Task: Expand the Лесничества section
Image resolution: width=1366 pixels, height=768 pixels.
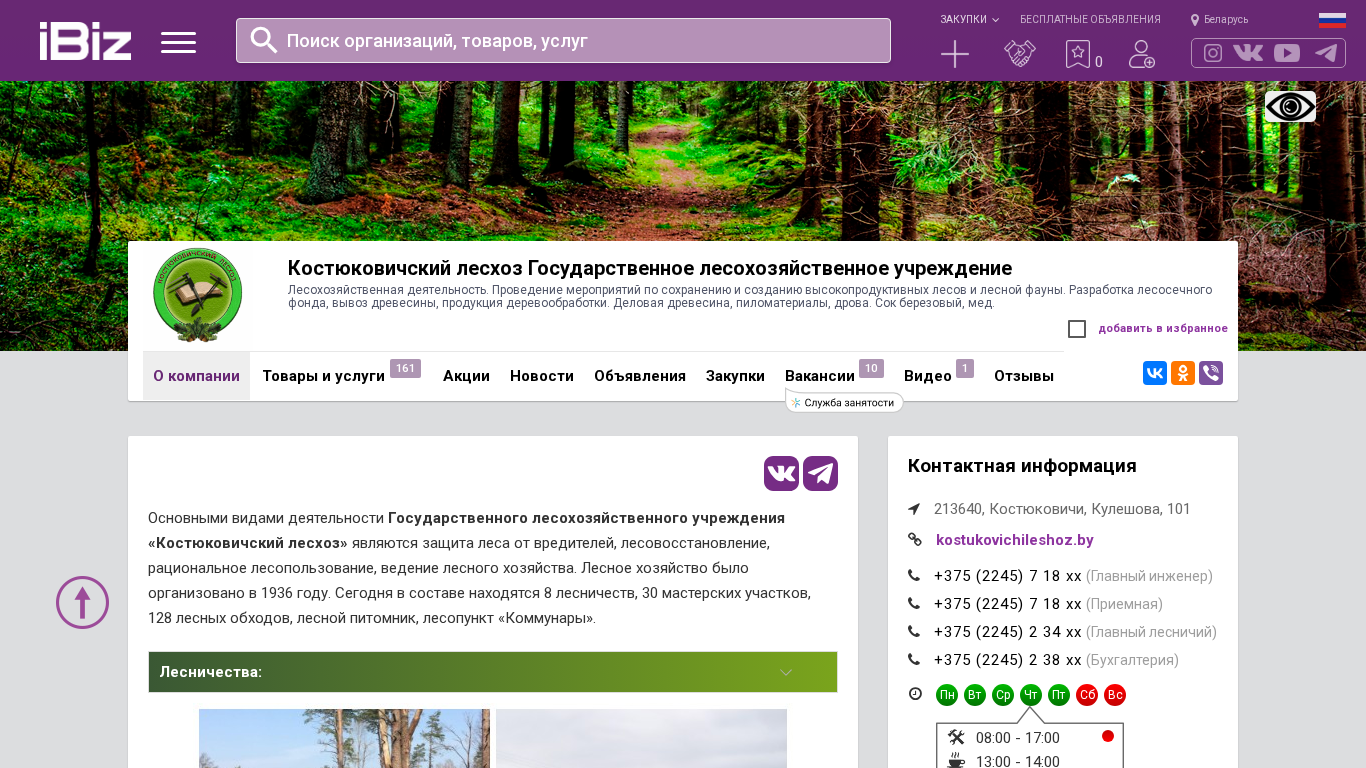Action: [493, 672]
